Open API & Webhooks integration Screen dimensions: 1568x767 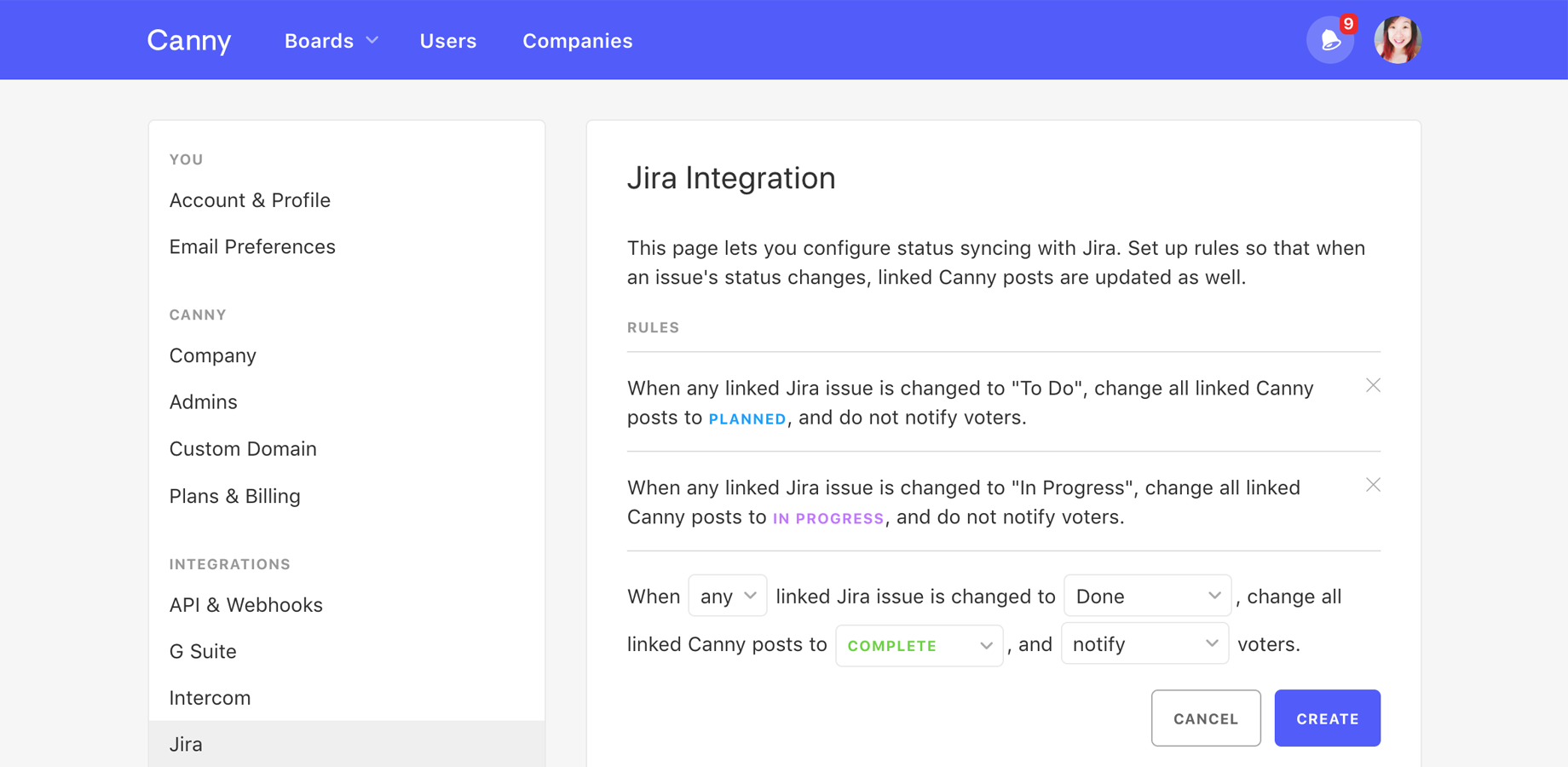point(246,605)
